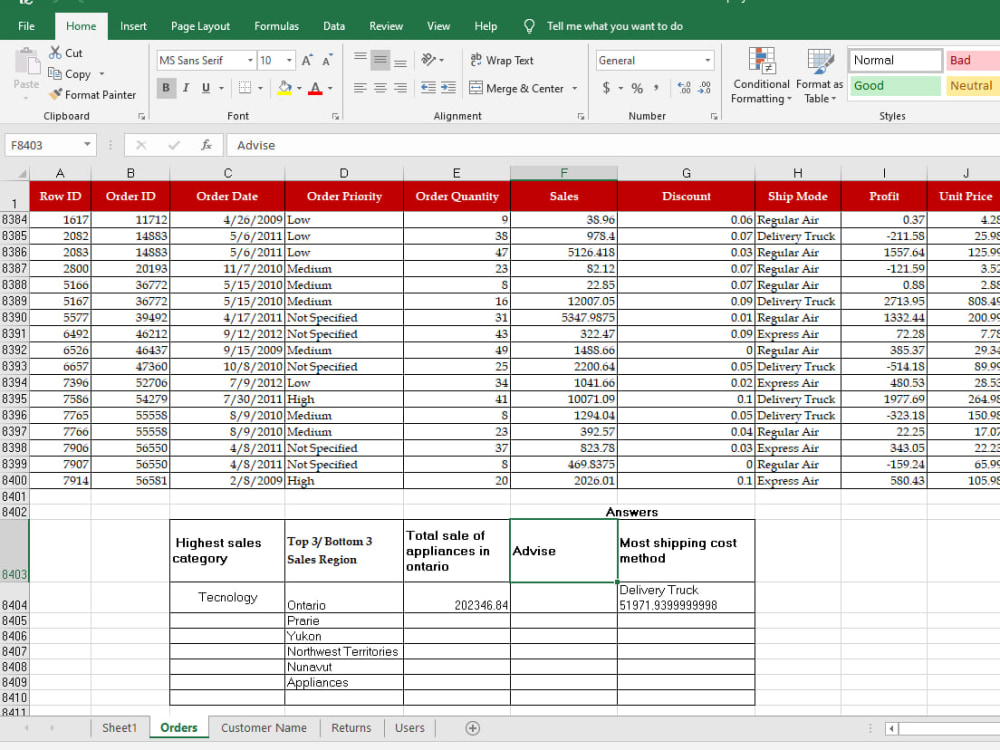Apply the Good cell style
Image resolution: width=1000 pixels, height=750 pixels.
coord(895,85)
